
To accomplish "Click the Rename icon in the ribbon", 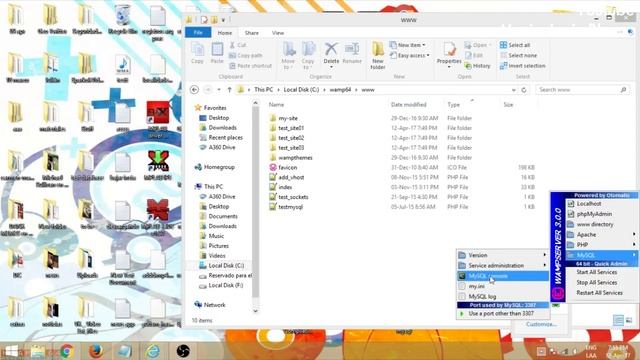I will click(x=352, y=53).
